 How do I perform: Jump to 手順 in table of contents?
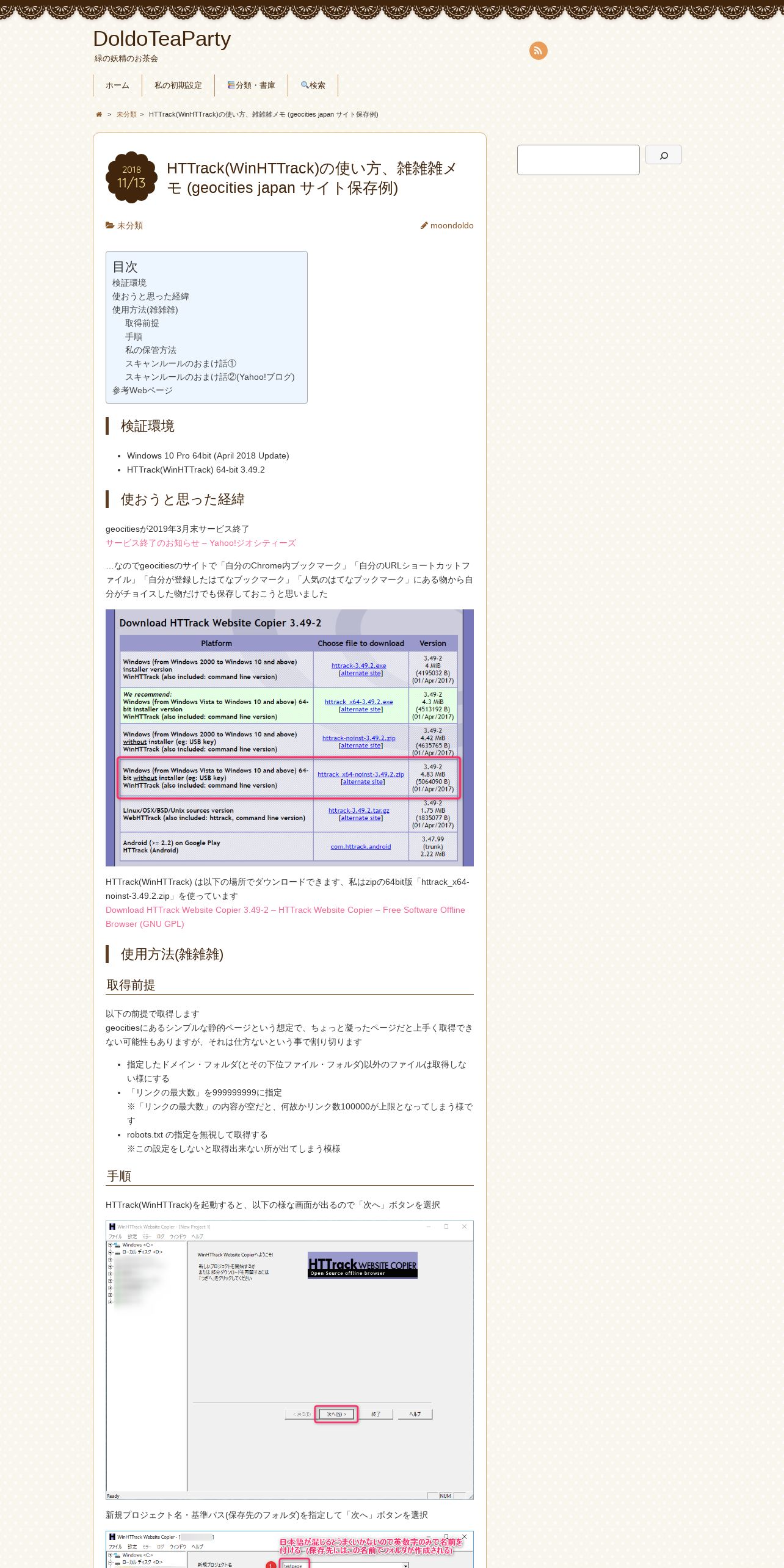coord(134,336)
